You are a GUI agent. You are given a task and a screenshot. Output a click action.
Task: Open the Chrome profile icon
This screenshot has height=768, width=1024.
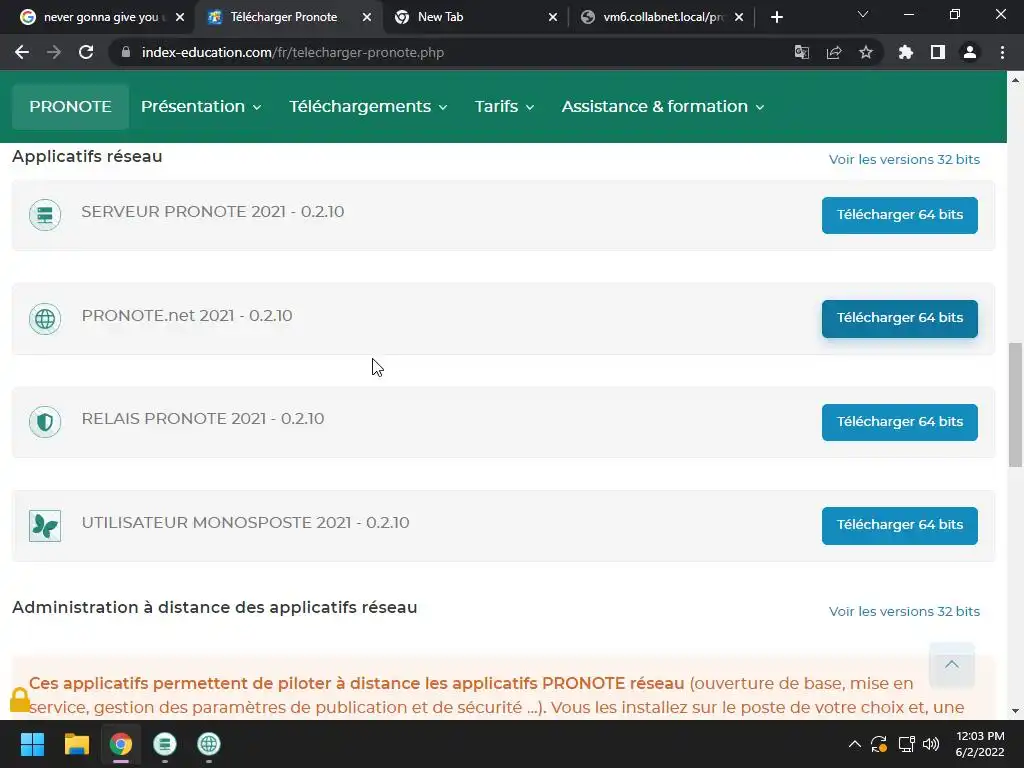pos(970,52)
